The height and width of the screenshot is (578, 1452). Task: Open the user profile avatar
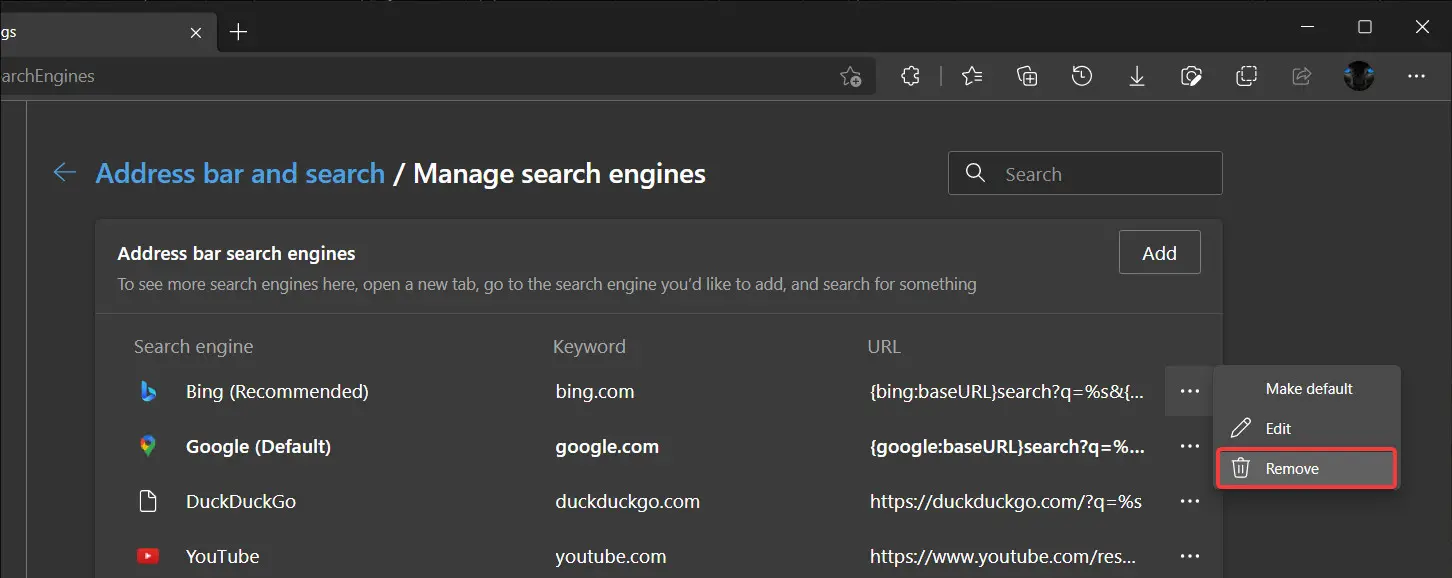pyautogui.click(x=1359, y=76)
